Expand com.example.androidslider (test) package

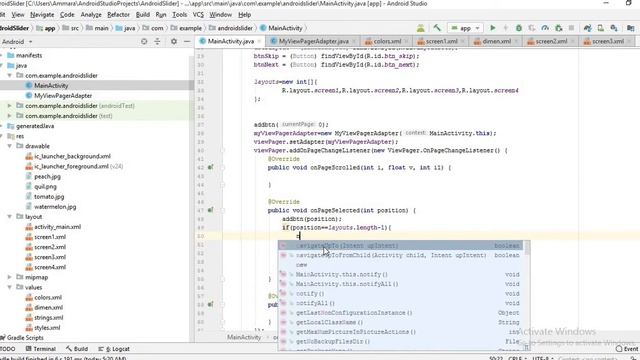(x=9, y=116)
